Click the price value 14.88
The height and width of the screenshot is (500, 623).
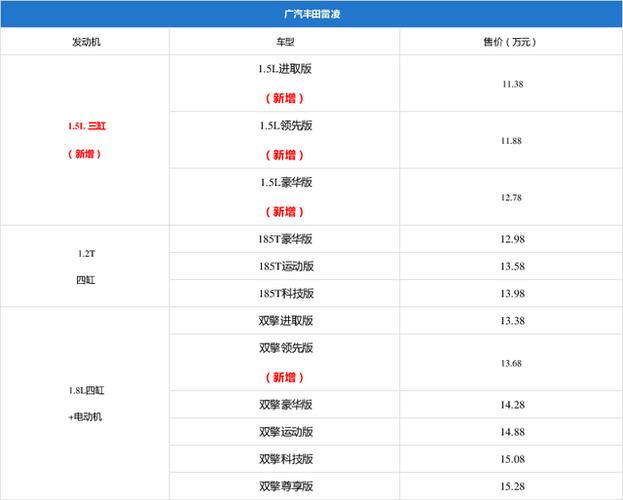click(x=513, y=432)
